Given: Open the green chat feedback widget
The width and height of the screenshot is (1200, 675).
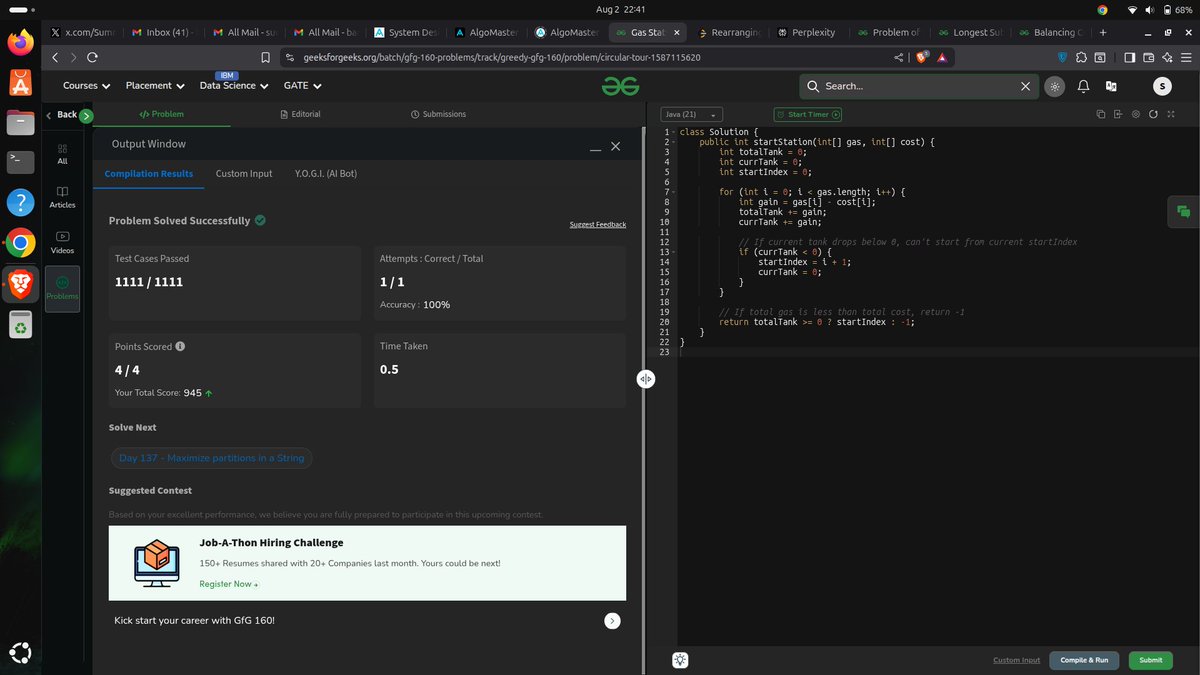Looking at the screenshot, I should coord(1183,211).
